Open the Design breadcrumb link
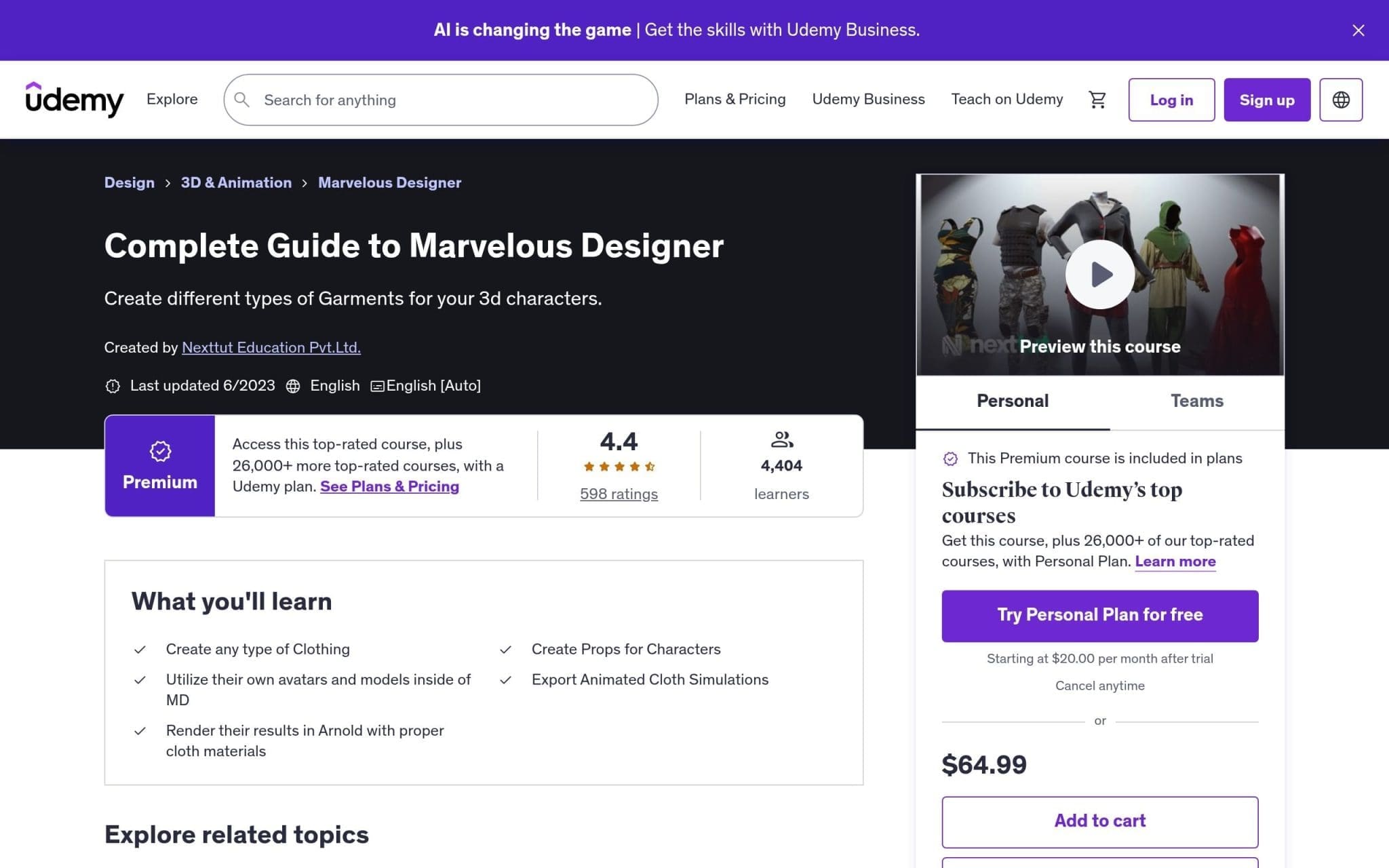This screenshot has width=1389, height=868. coord(130,182)
